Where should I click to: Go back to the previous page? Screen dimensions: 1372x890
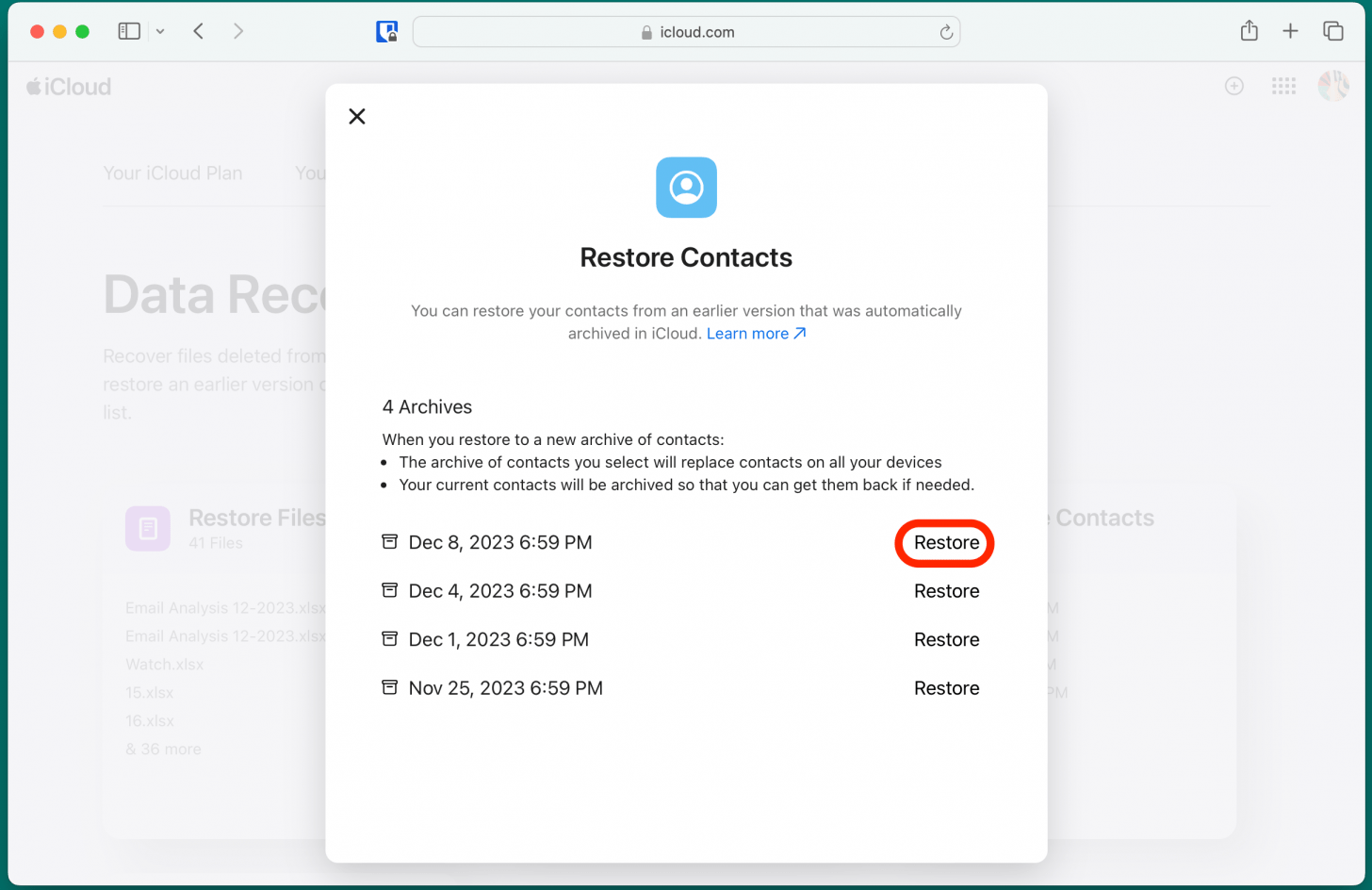199,31
